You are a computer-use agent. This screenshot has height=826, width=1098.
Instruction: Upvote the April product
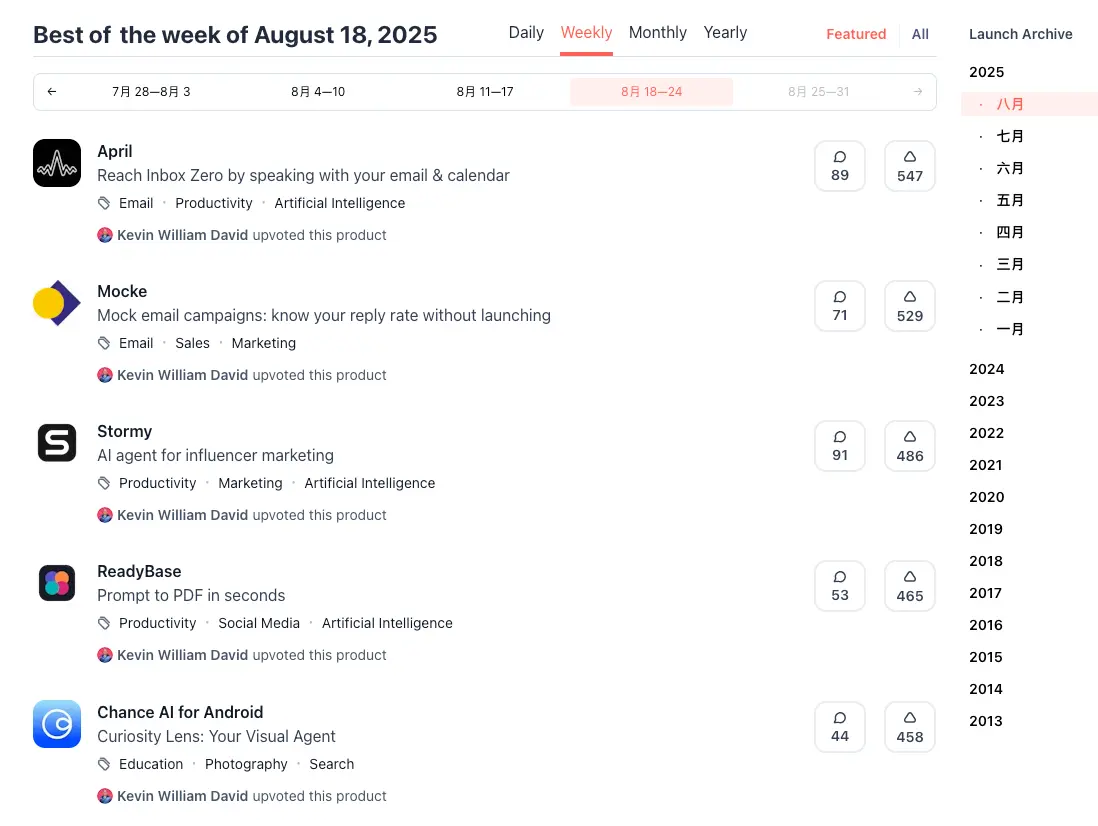[909, 166]
